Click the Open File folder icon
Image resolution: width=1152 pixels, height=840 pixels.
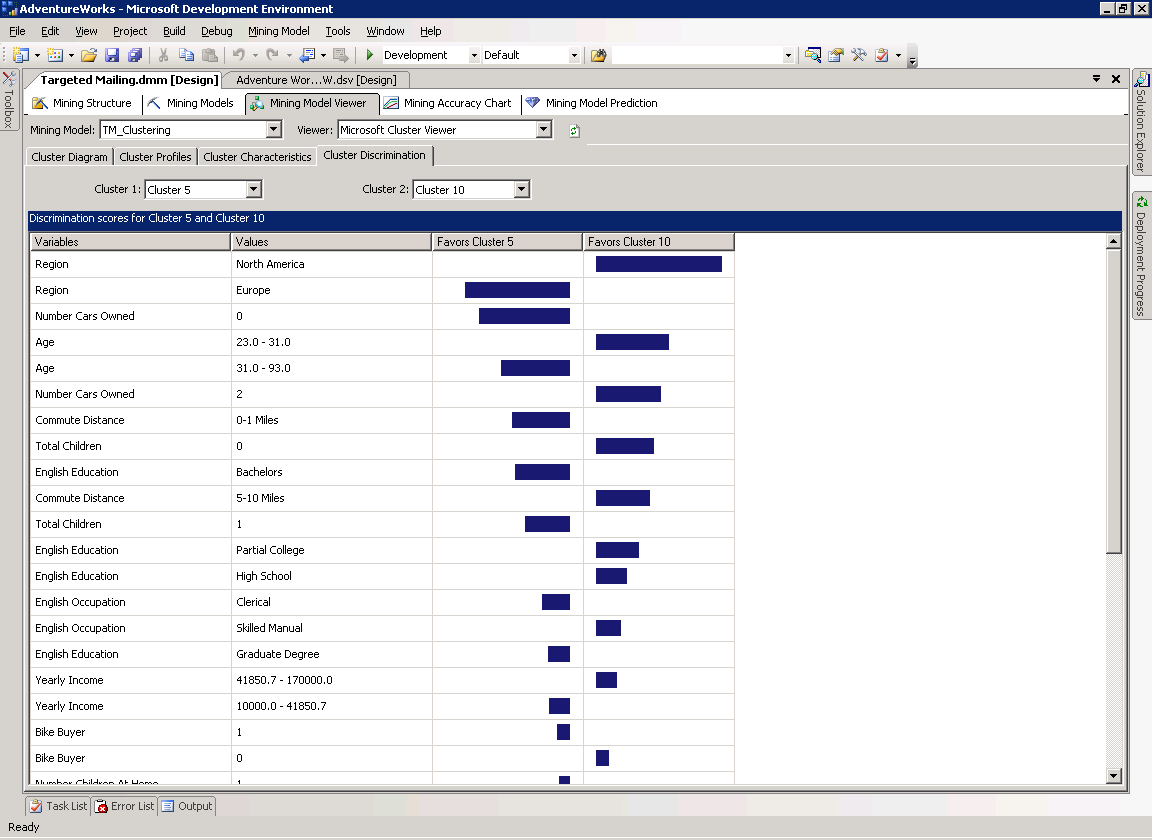click(89, 55)
